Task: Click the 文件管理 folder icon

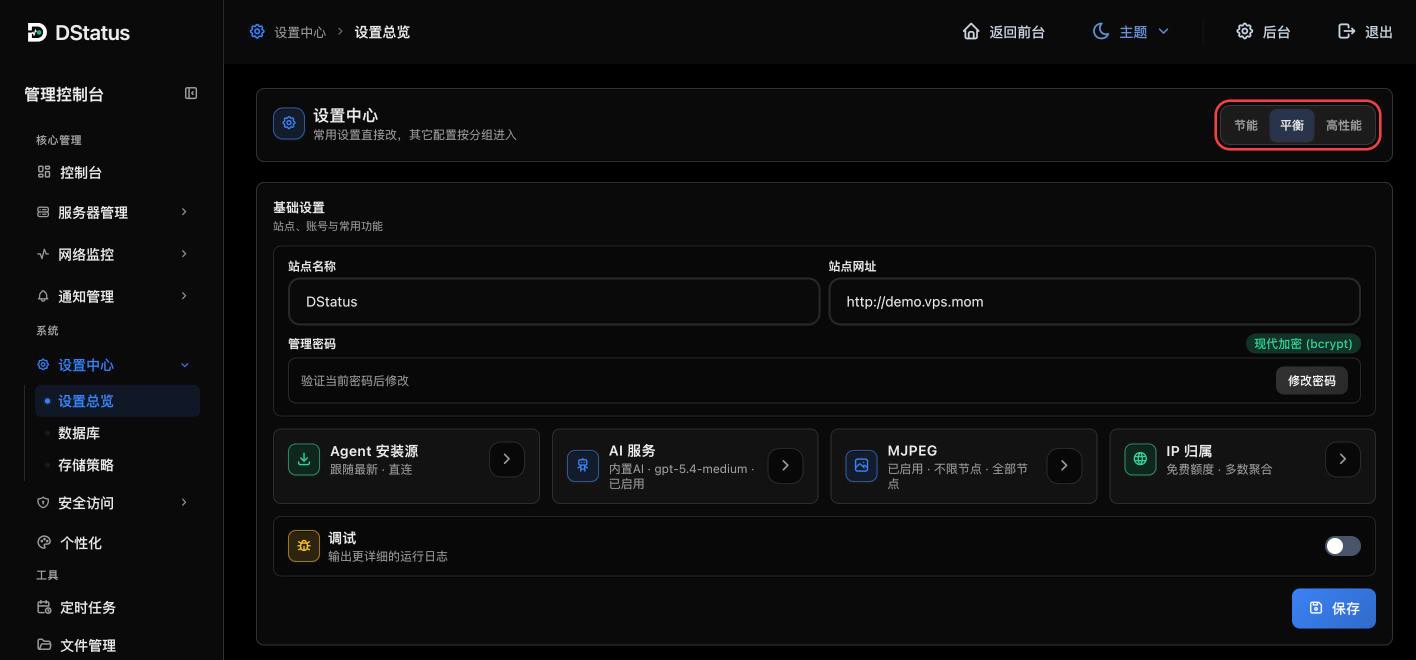Action: pos(44,645)
